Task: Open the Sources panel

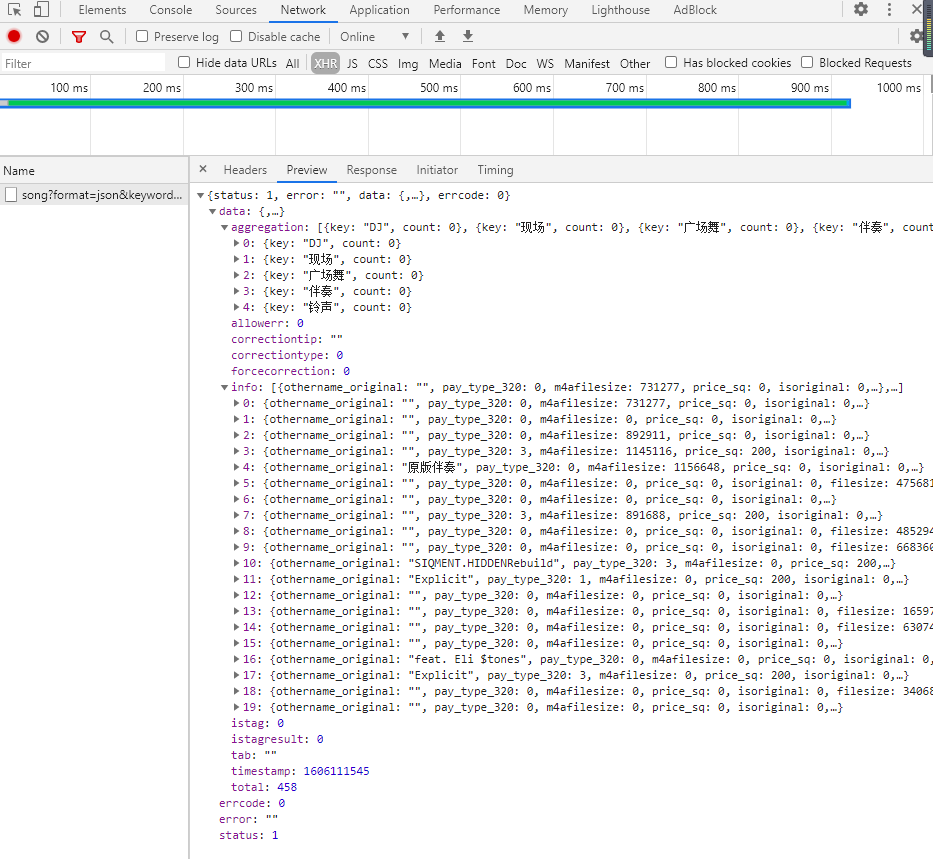Action: [x=236, y=10]
